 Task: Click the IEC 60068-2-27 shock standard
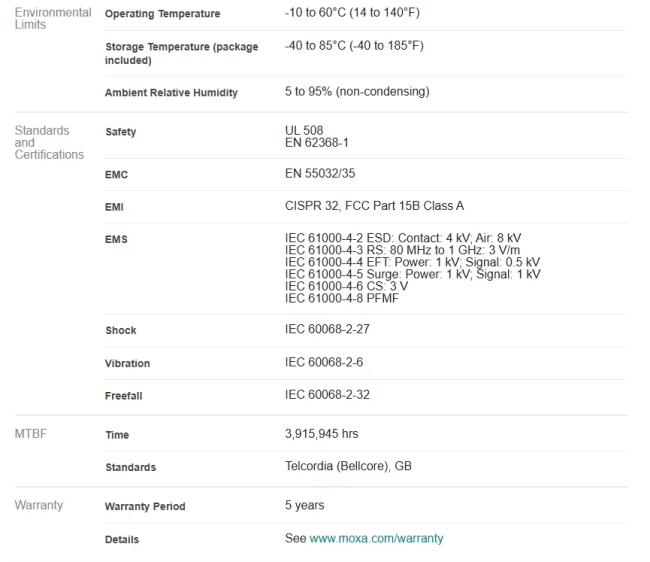(327, 329)
